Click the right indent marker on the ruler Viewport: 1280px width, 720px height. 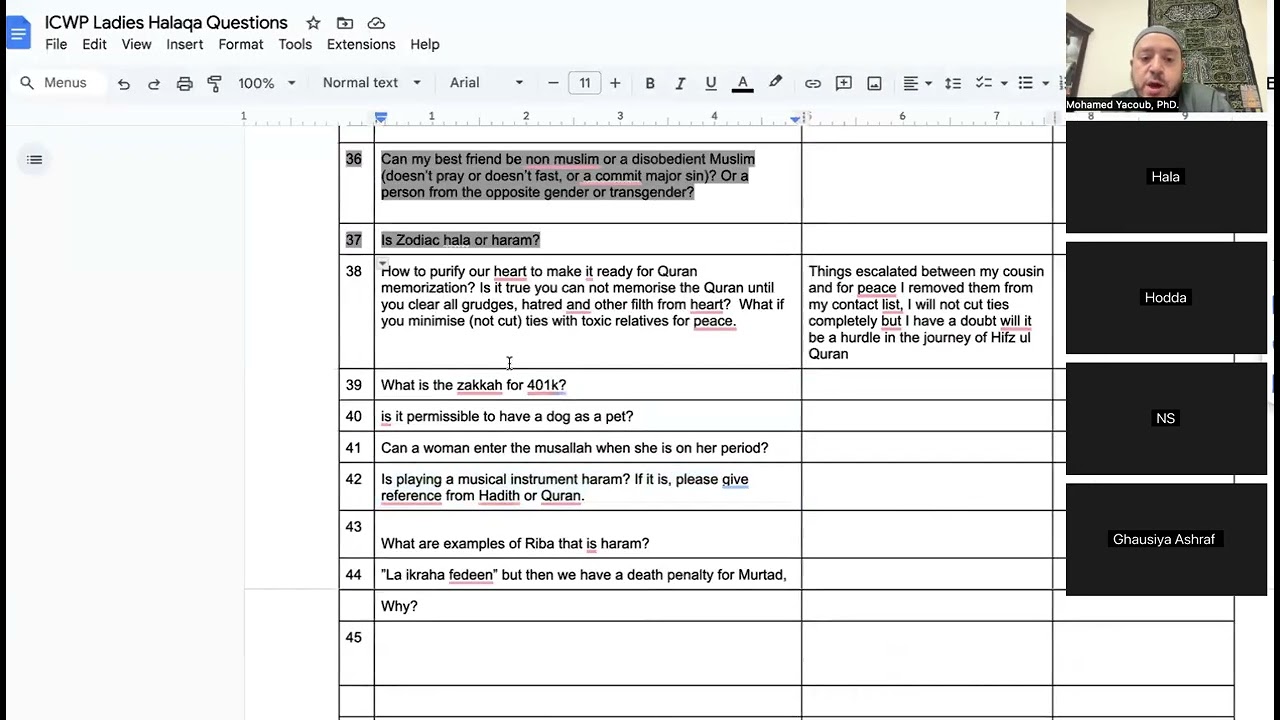[x=795, y=118]
